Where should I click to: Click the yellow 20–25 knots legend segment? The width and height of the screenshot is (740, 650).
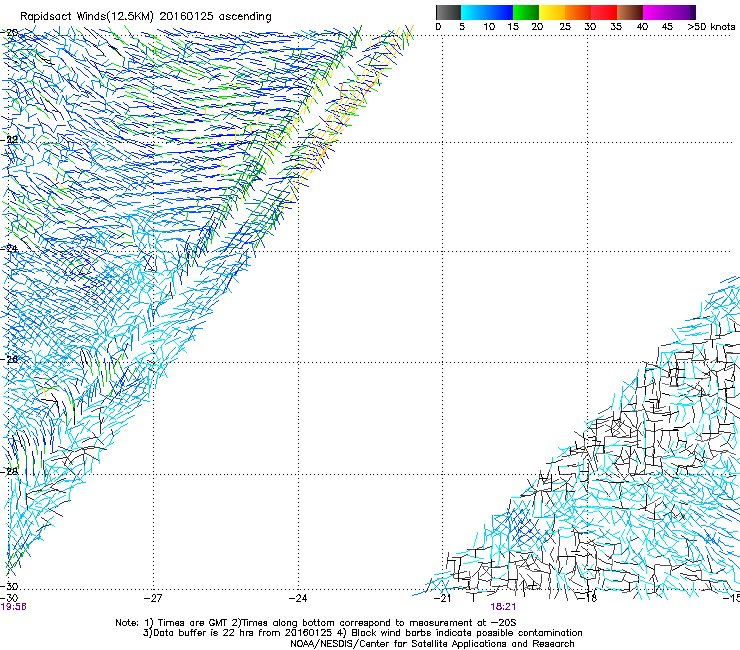click(x=552, y=12)
